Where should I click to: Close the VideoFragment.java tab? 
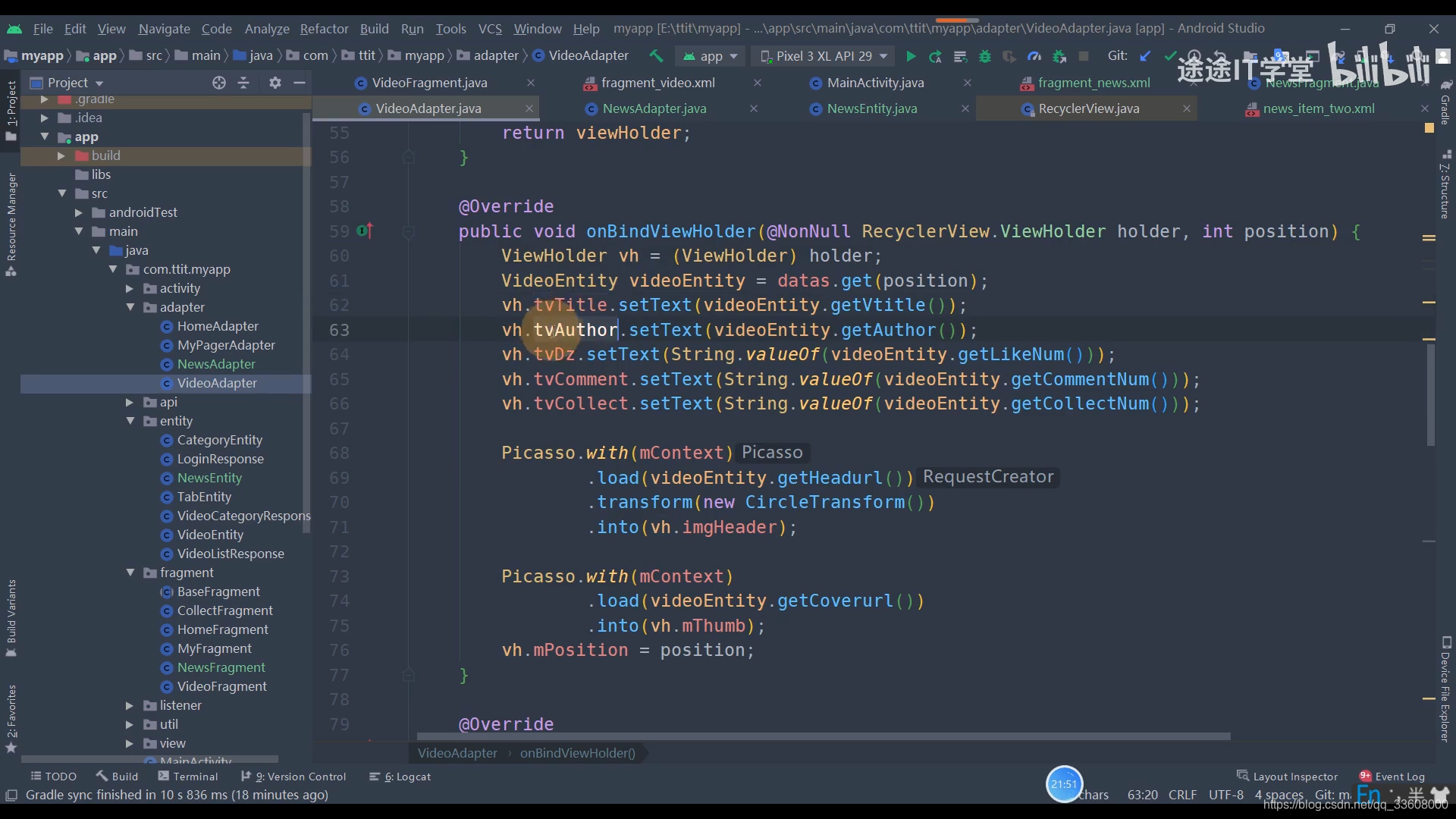(x=531, y=83)
